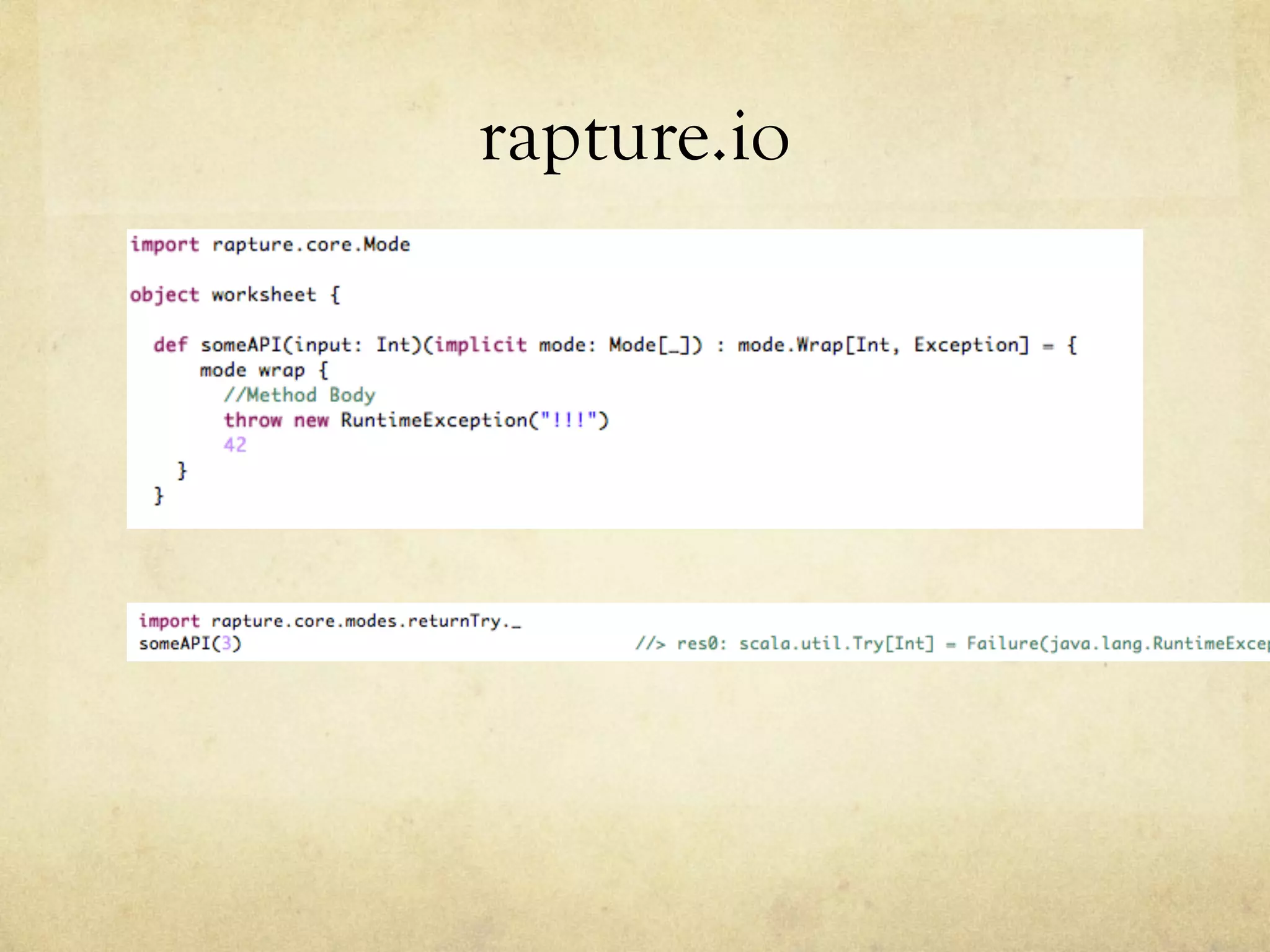Click the "mode.Wrap[Int, Exception]" return type
This screenshot has height=952, width=1270.
(883, 345)
